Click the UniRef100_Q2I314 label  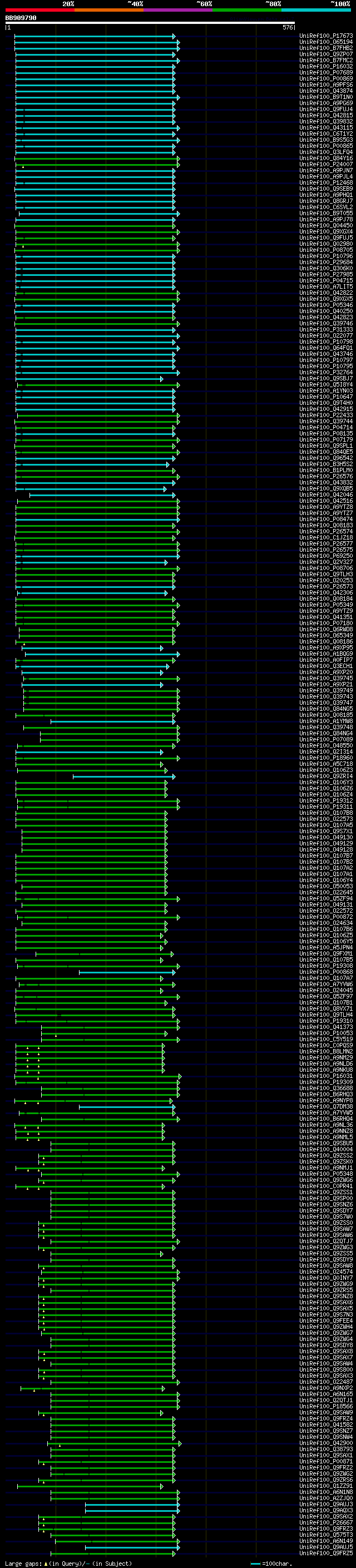(x=326, y=752)
